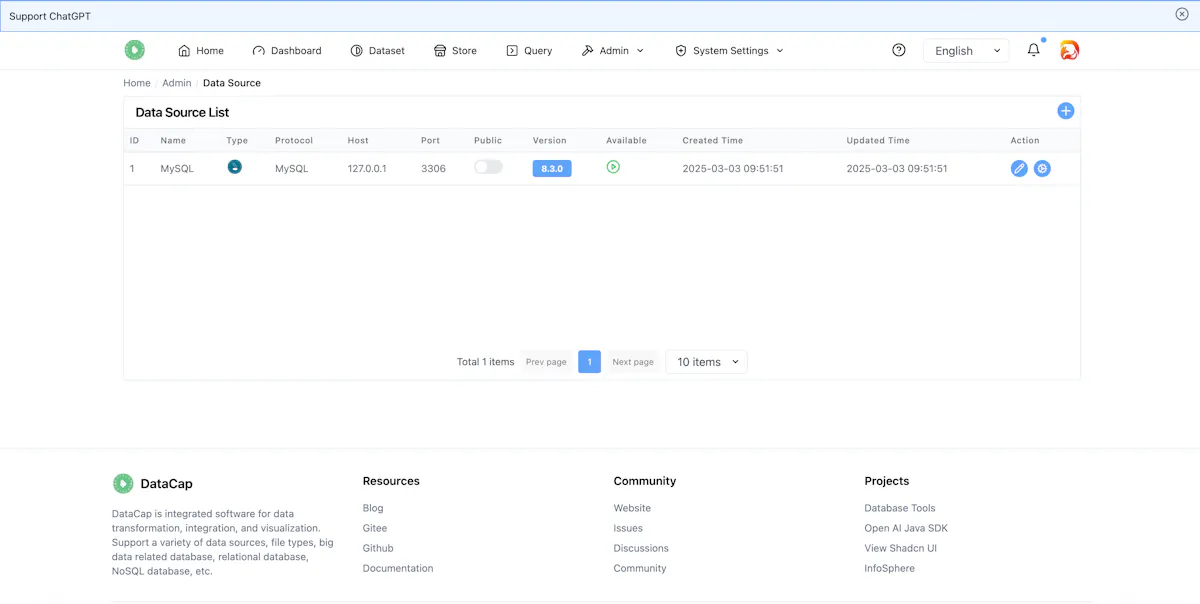This screenshot has height=604, width=1200.
Task: Expand the System Settings menu
Action: pos(729,51)
